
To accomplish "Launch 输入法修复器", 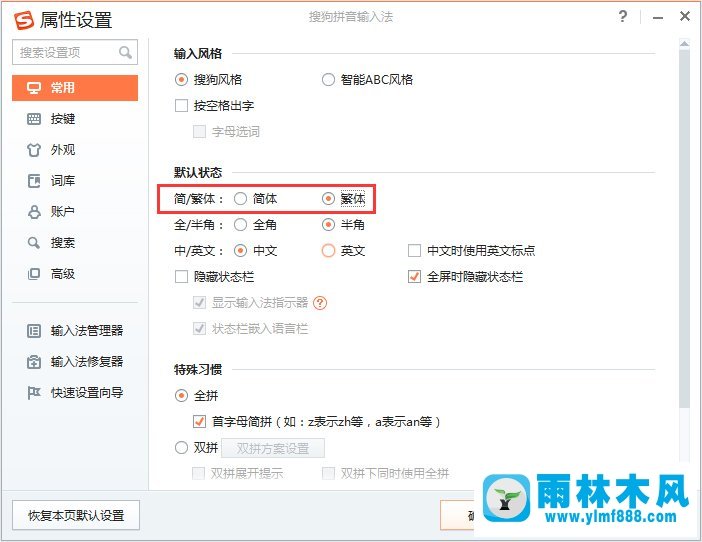I will point(75,362).
